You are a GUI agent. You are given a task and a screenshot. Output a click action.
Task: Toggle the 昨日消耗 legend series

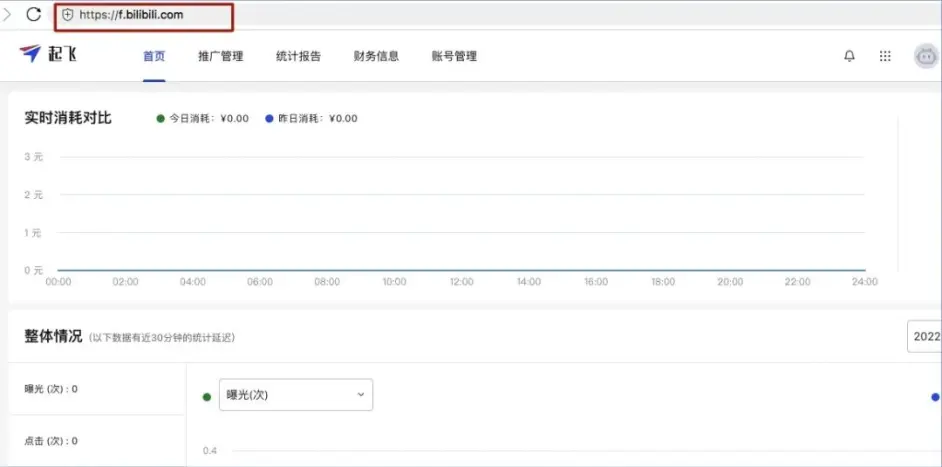[310, 118]
